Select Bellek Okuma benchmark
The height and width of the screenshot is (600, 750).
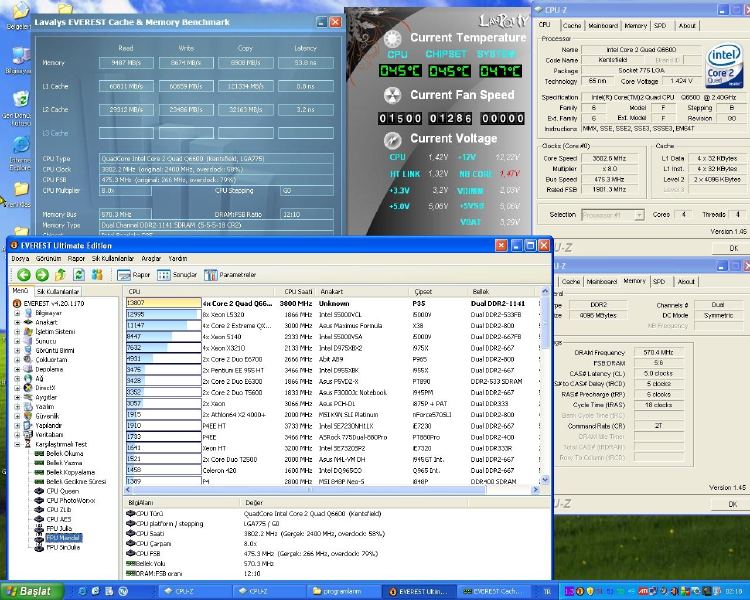[x=65, y=454]
